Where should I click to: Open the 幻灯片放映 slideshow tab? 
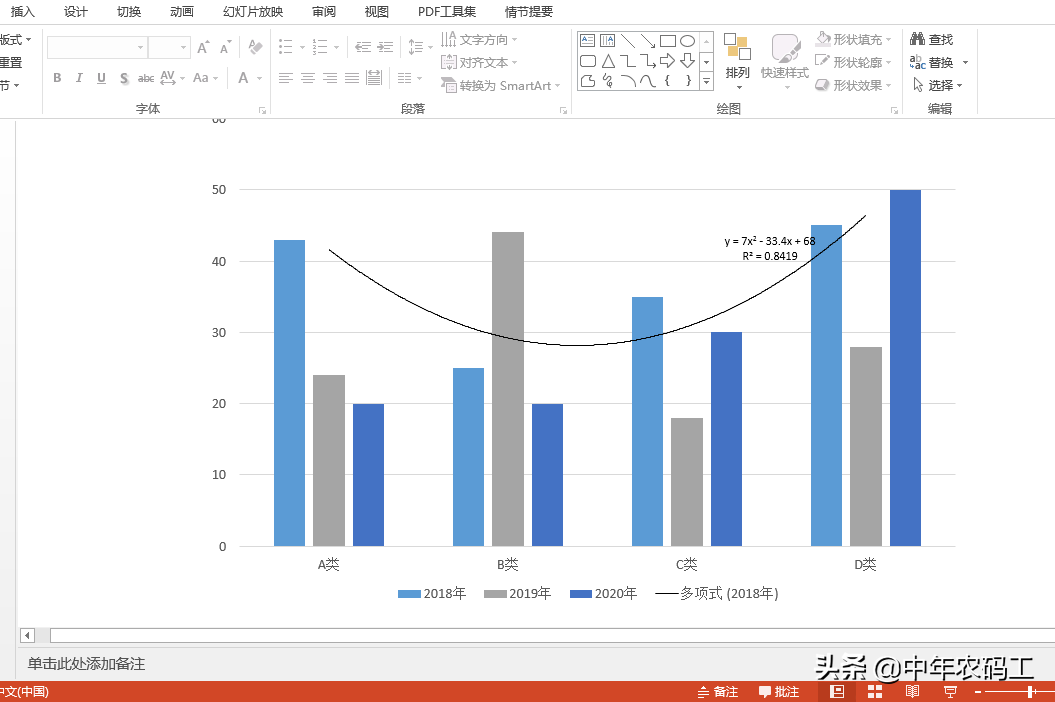tap(253, 11)
